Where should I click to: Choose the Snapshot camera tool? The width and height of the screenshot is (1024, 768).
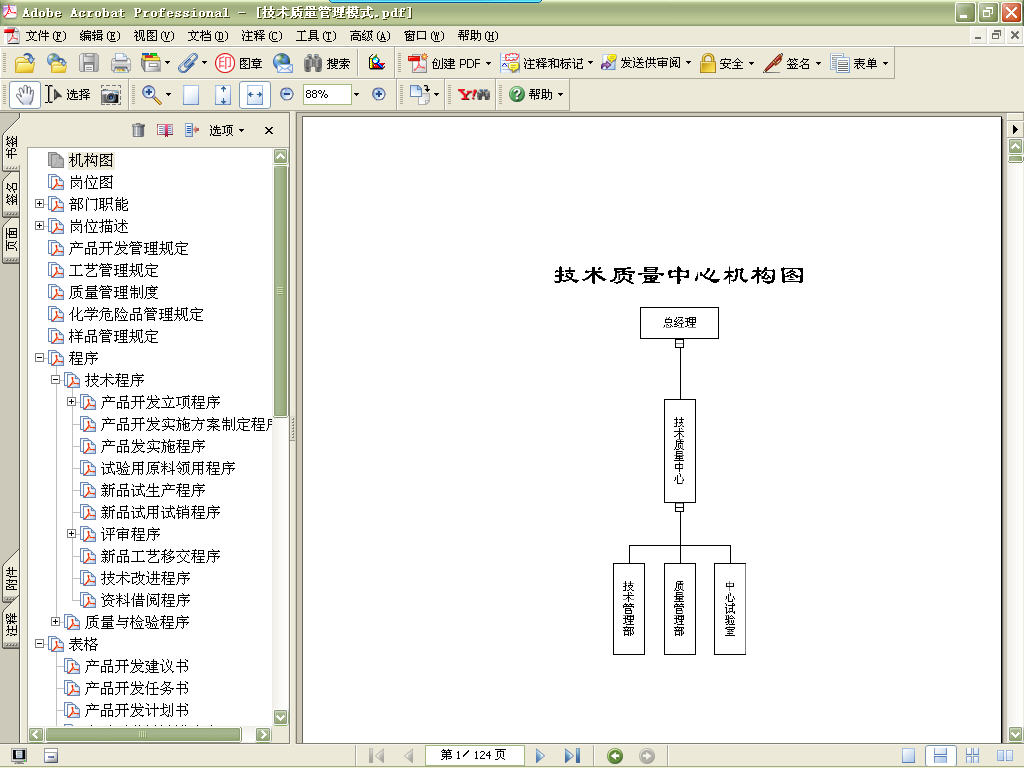[110, 95]
